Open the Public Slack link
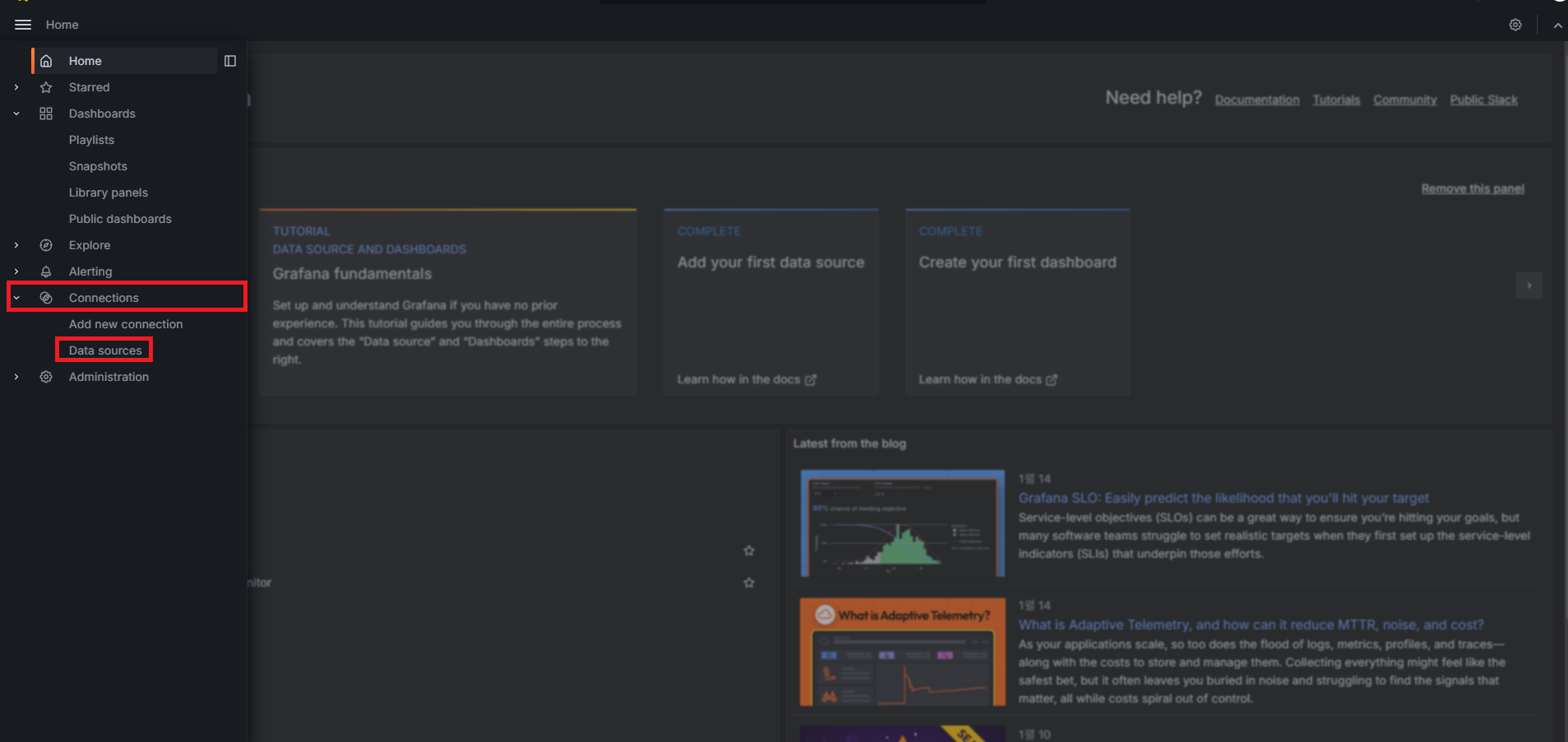This screenshot has width=1568, height=742. coord(1484,100)
